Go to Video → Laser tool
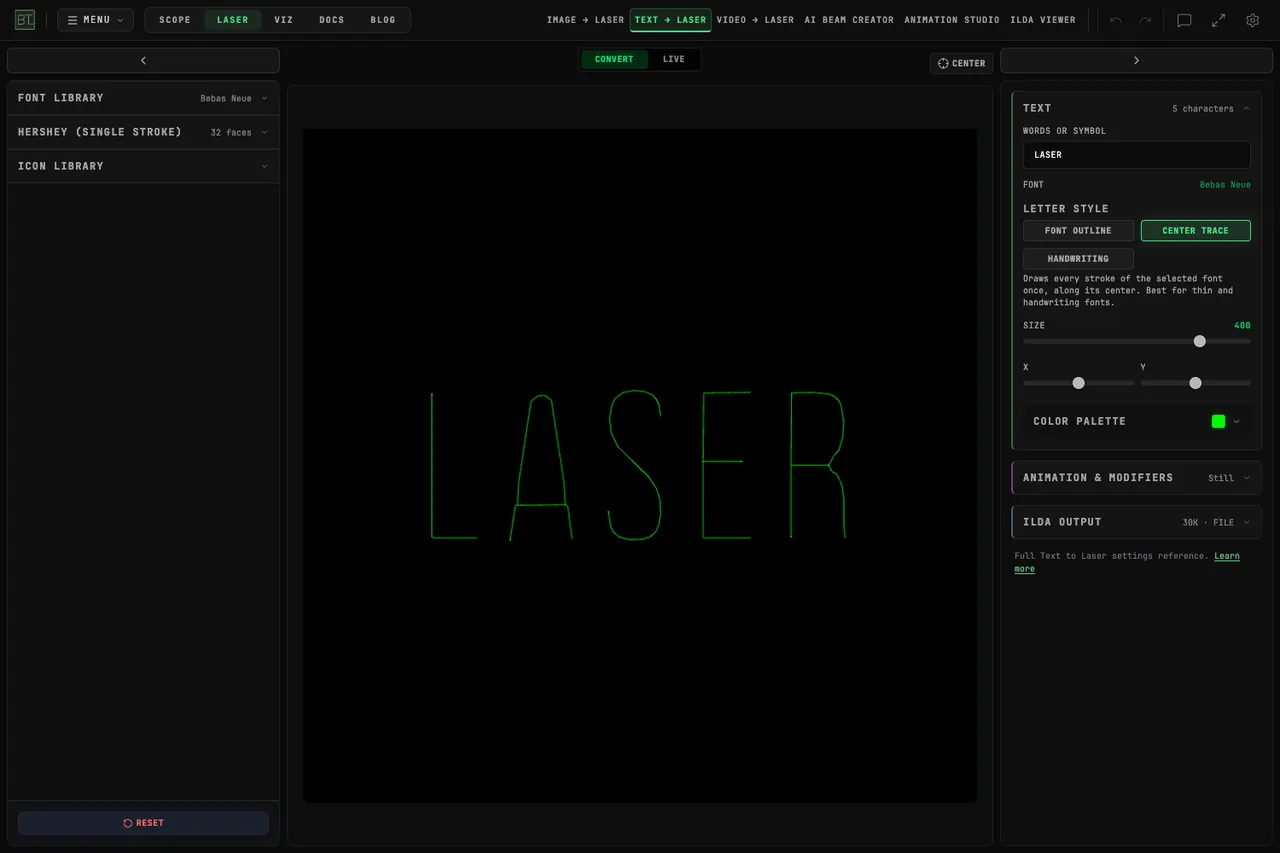The image size is (1280, 853). point(755,20)
